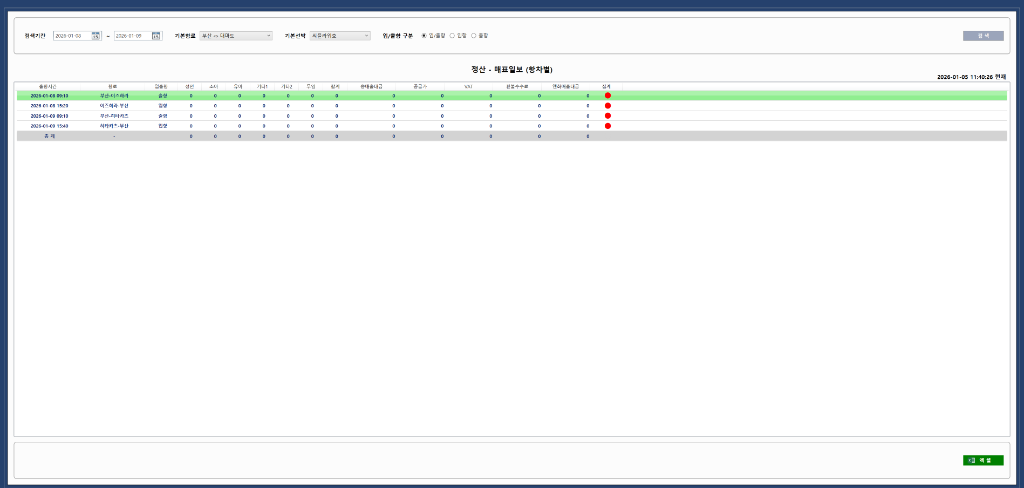Click red status dot in second row
The width and height of the screenshot is (1024, 488).
[607, 105]
